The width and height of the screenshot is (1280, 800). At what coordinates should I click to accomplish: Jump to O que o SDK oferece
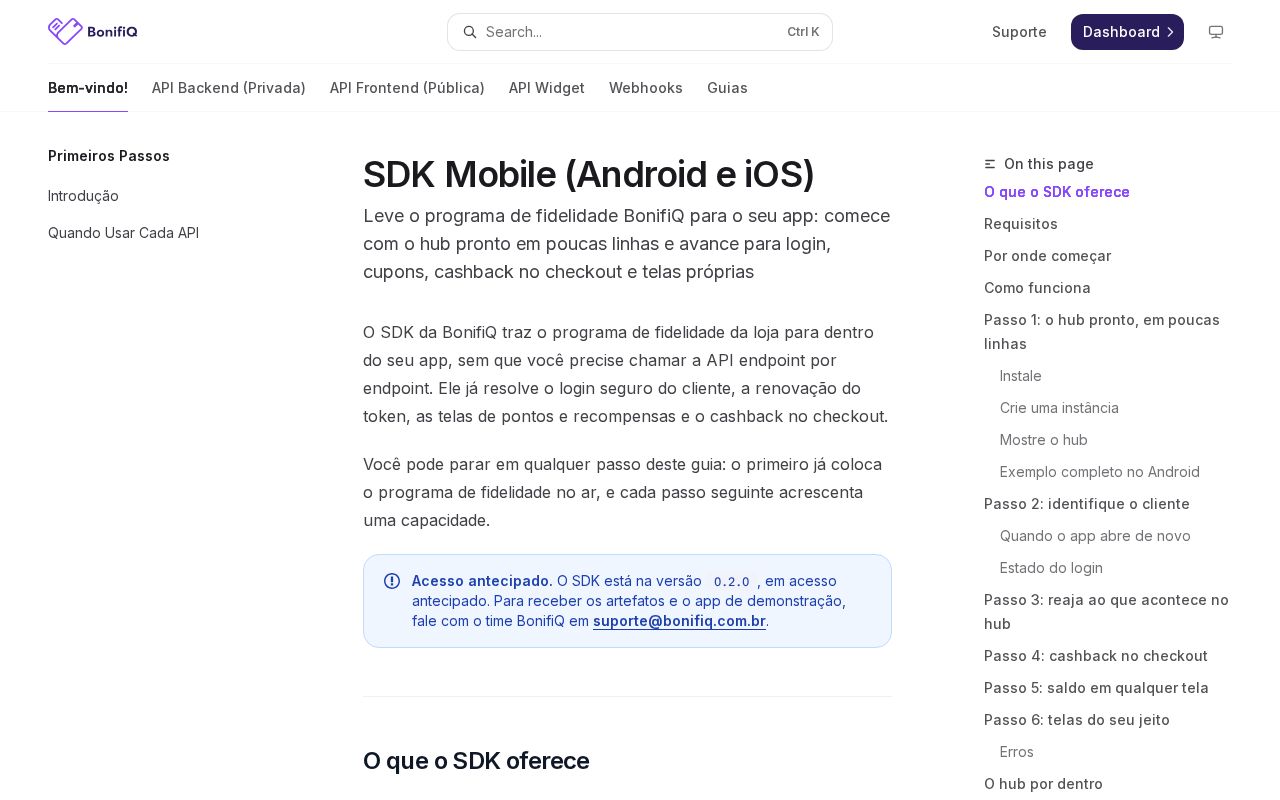point(1057,192)
